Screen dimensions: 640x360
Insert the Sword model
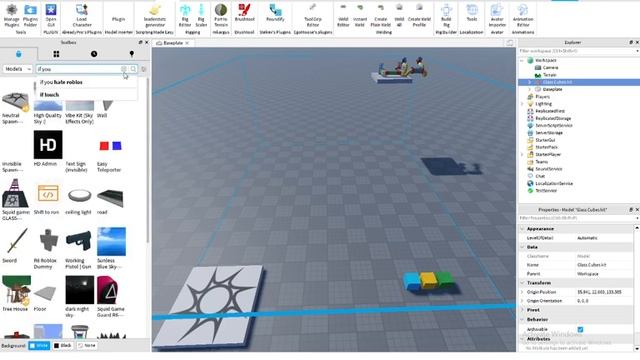16,242
